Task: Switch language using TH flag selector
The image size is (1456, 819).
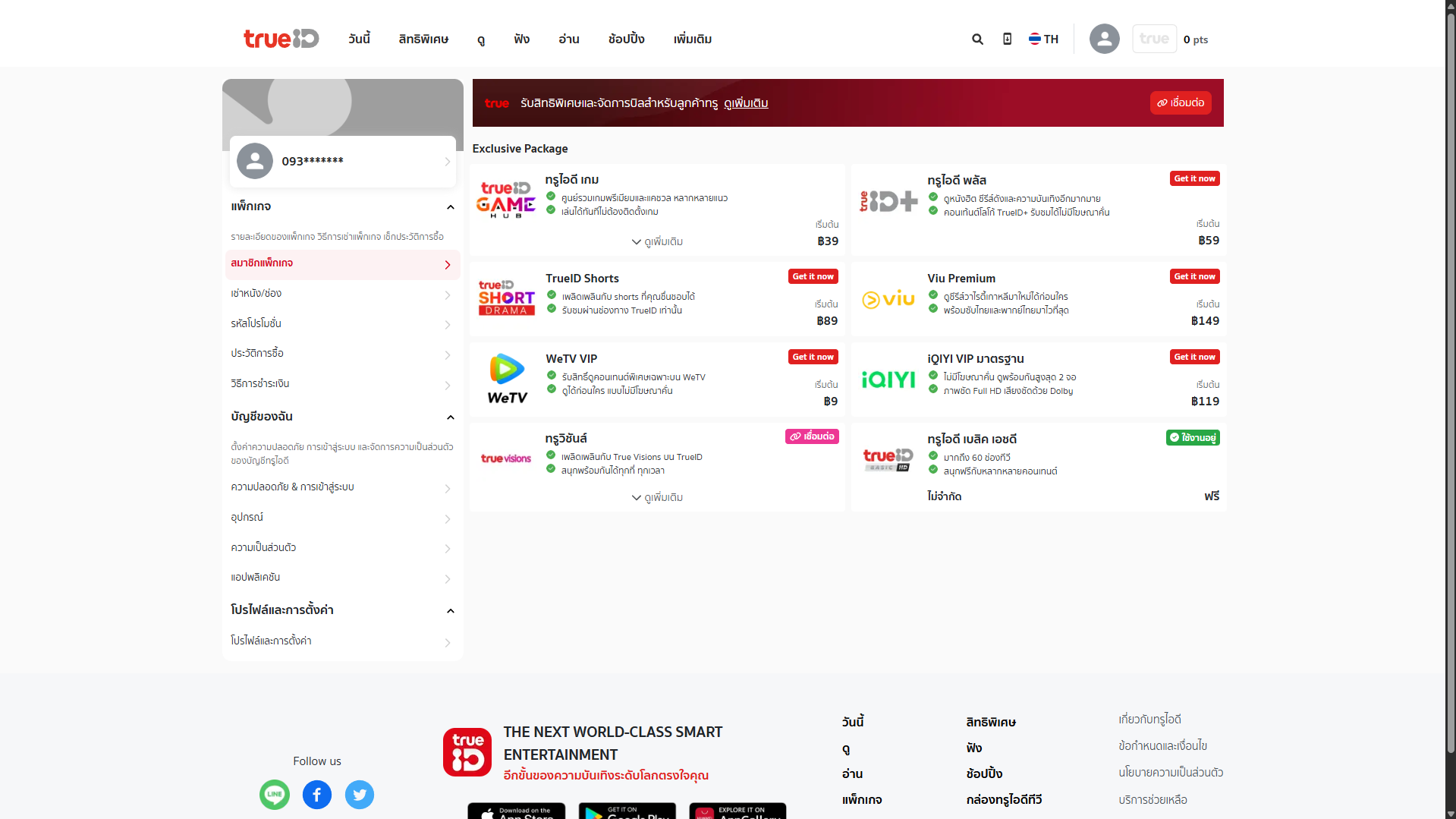Action: pyautogui.click(x=1043, y=39)
